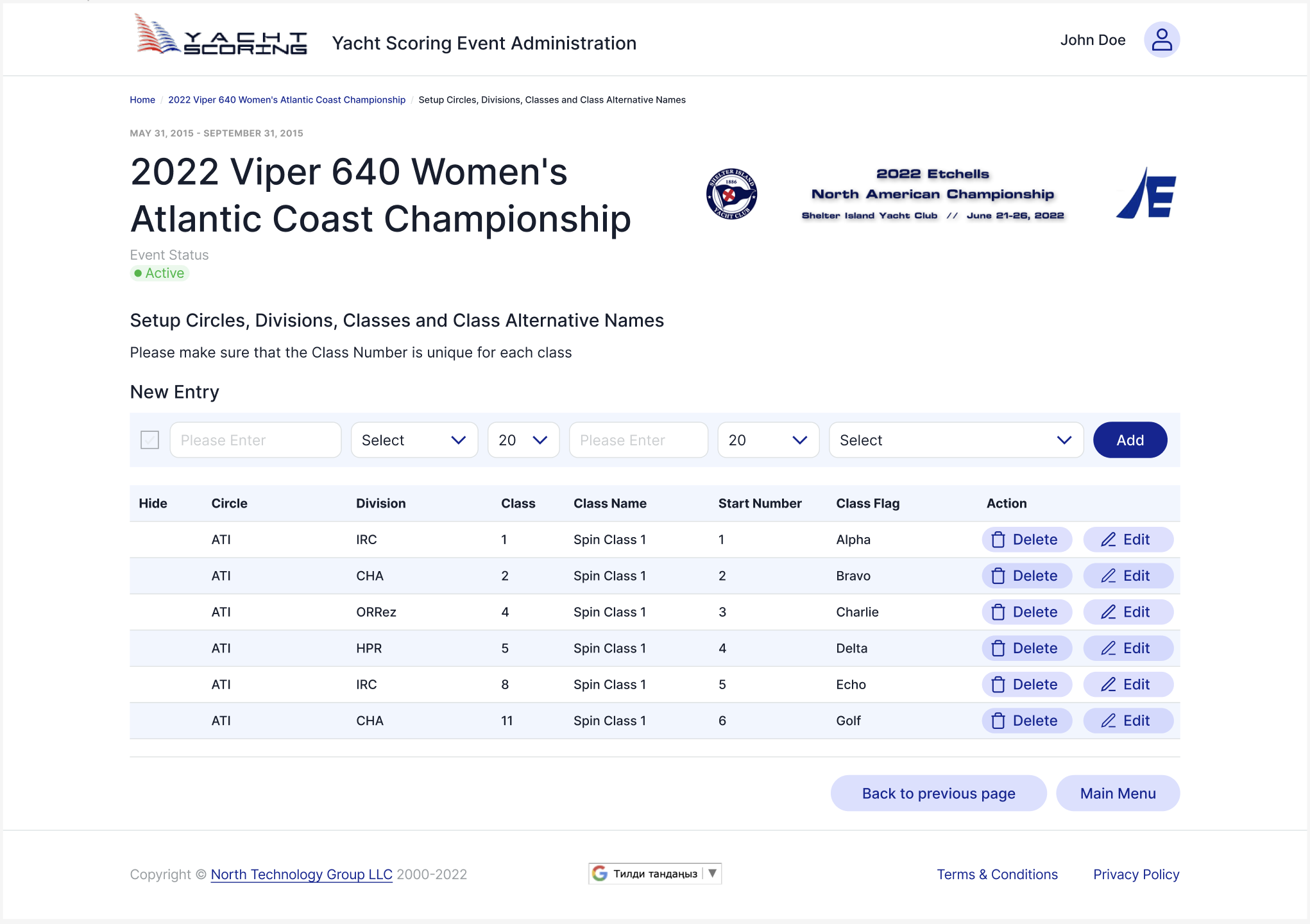This screenshot has width=1310, height=924.
Task: Open the North Technology Group LLC link
Action: [x=302, y=874]
